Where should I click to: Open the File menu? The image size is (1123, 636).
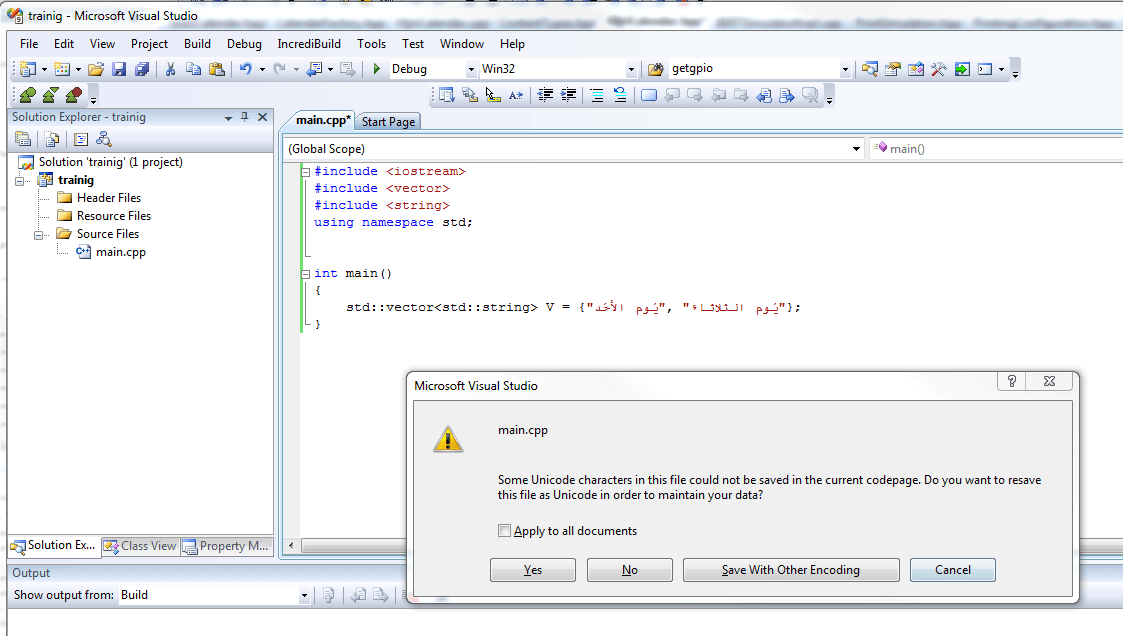pos(29,44)
